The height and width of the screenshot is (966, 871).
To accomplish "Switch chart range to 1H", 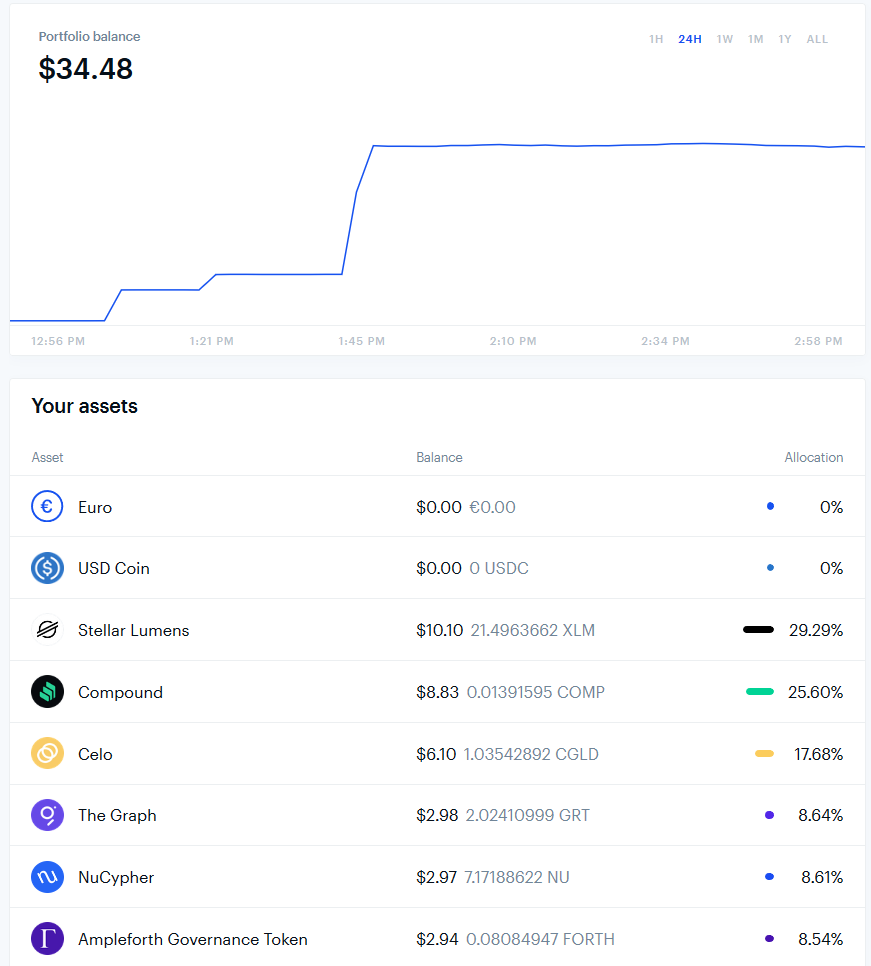I will point(656,39).
